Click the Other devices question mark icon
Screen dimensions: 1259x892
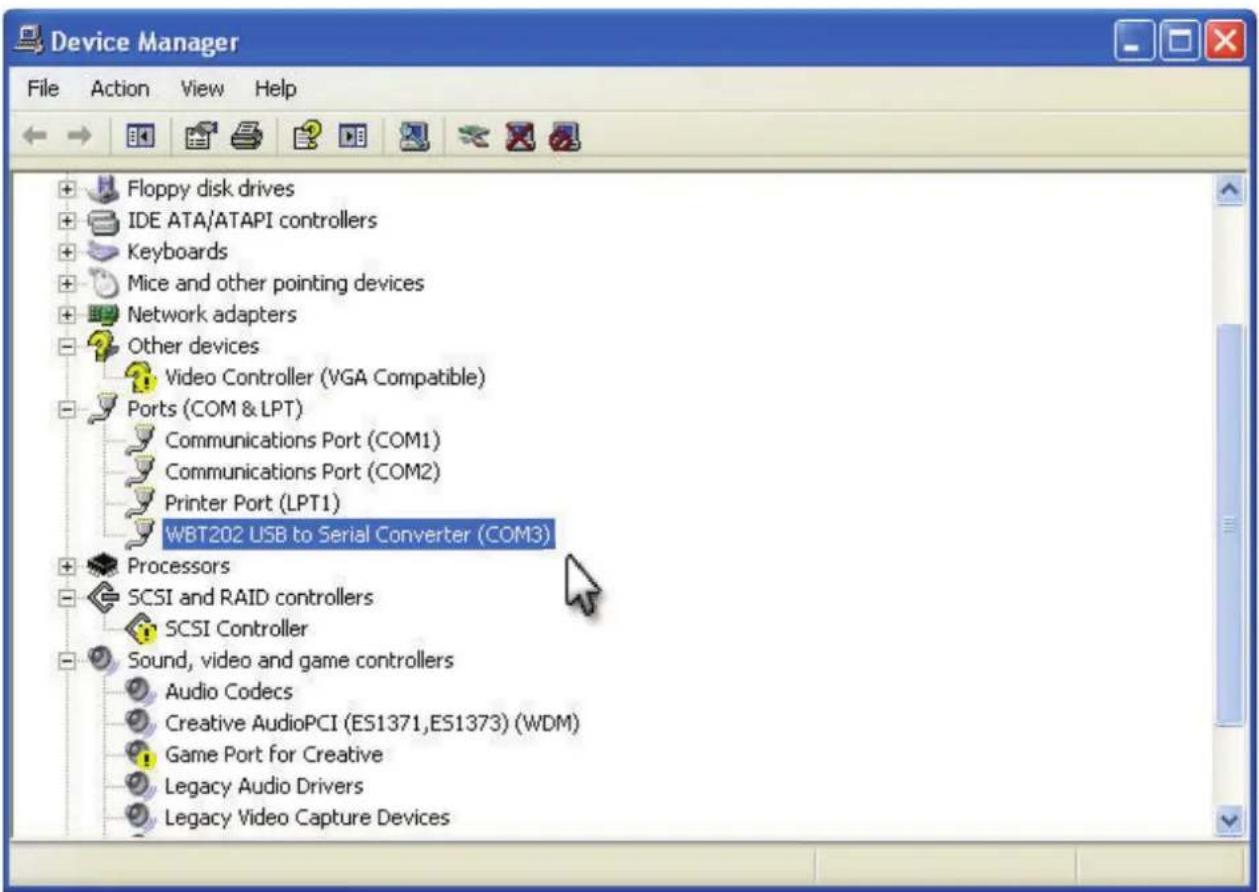[x=105, y=346]
